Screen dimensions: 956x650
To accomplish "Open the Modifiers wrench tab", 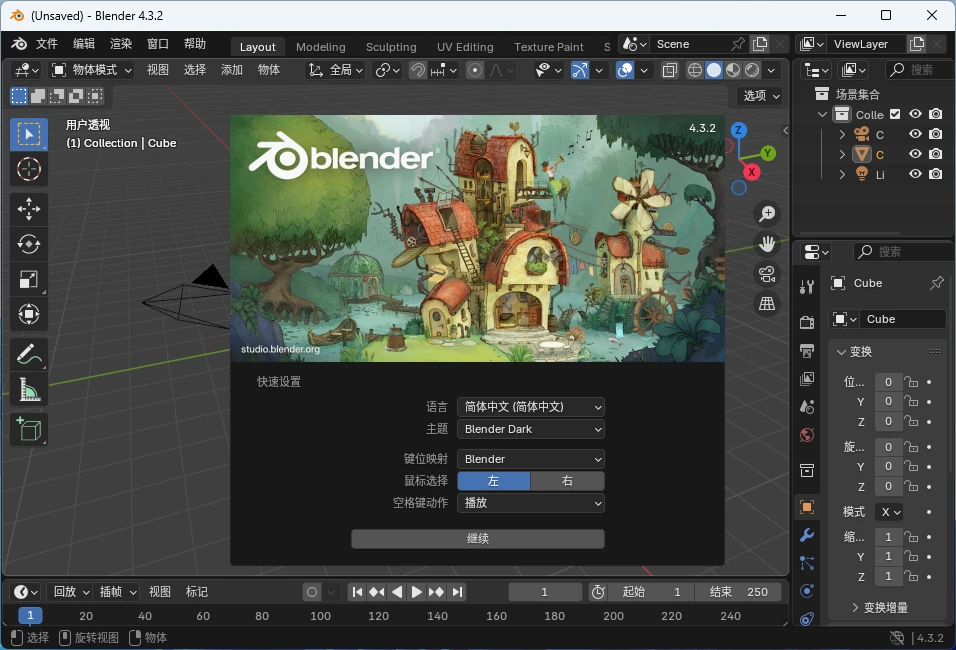I will click(x=807, y=535).
